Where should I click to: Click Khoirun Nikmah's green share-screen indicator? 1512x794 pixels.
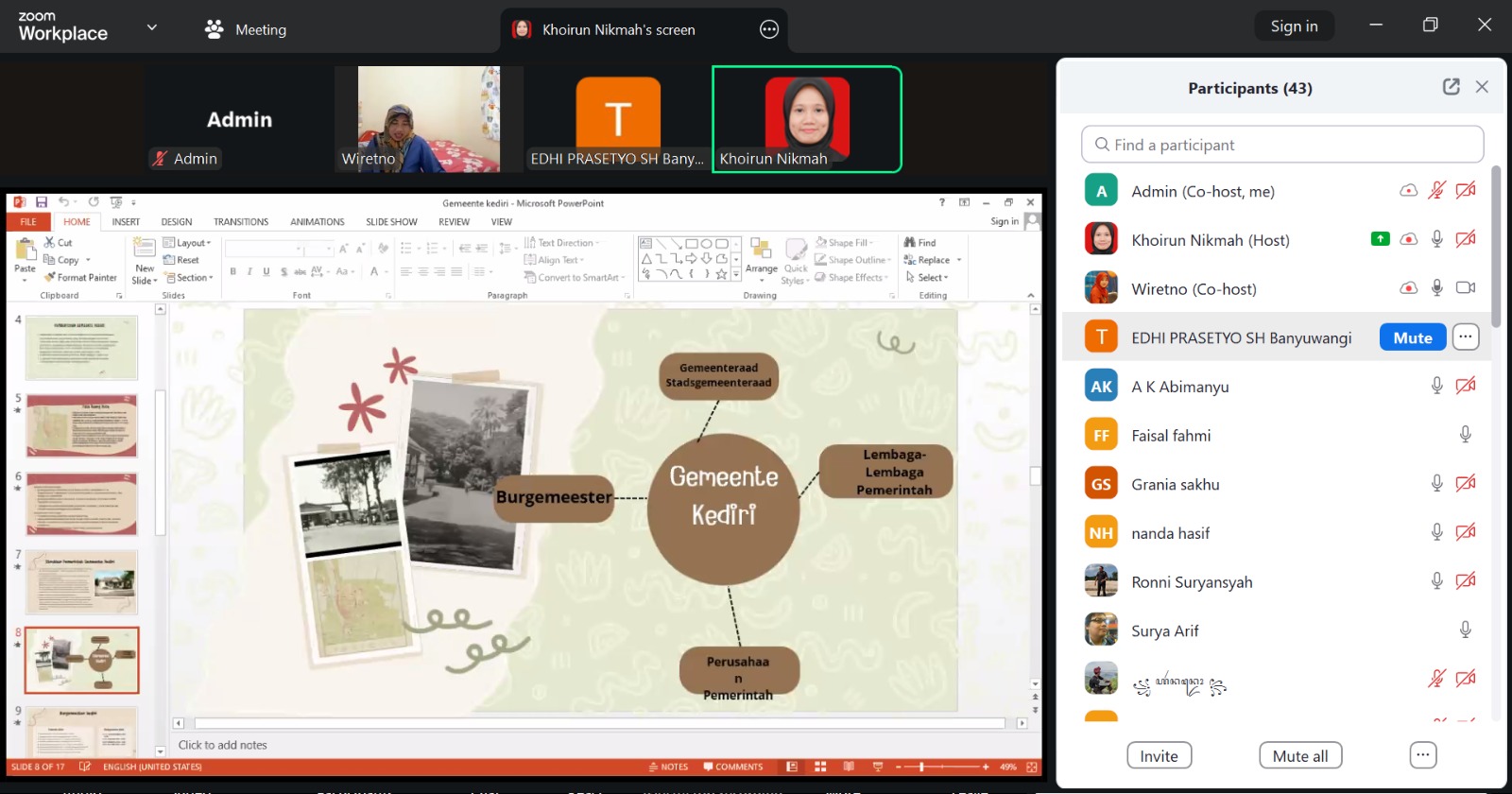(1381, 239)
